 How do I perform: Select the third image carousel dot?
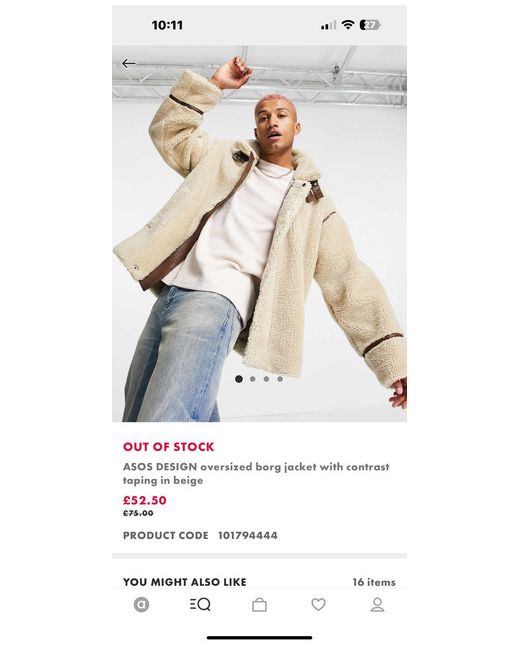[266, 379]
